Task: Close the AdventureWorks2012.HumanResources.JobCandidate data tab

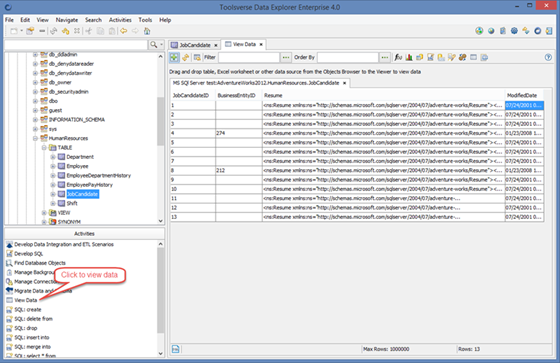Action: point(345,83)
